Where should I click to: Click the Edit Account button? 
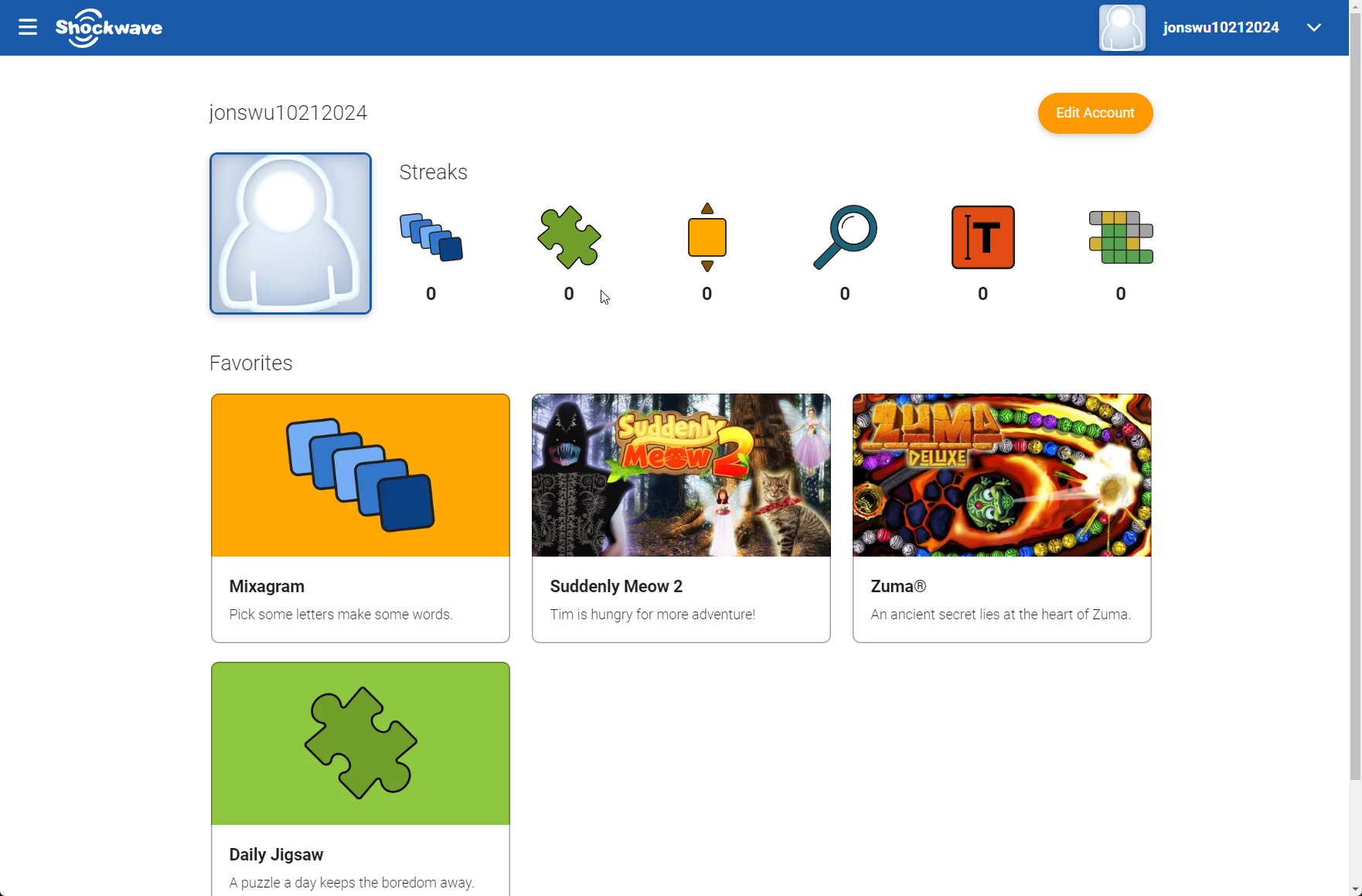pyautogui.click(x=1095, y=113)
